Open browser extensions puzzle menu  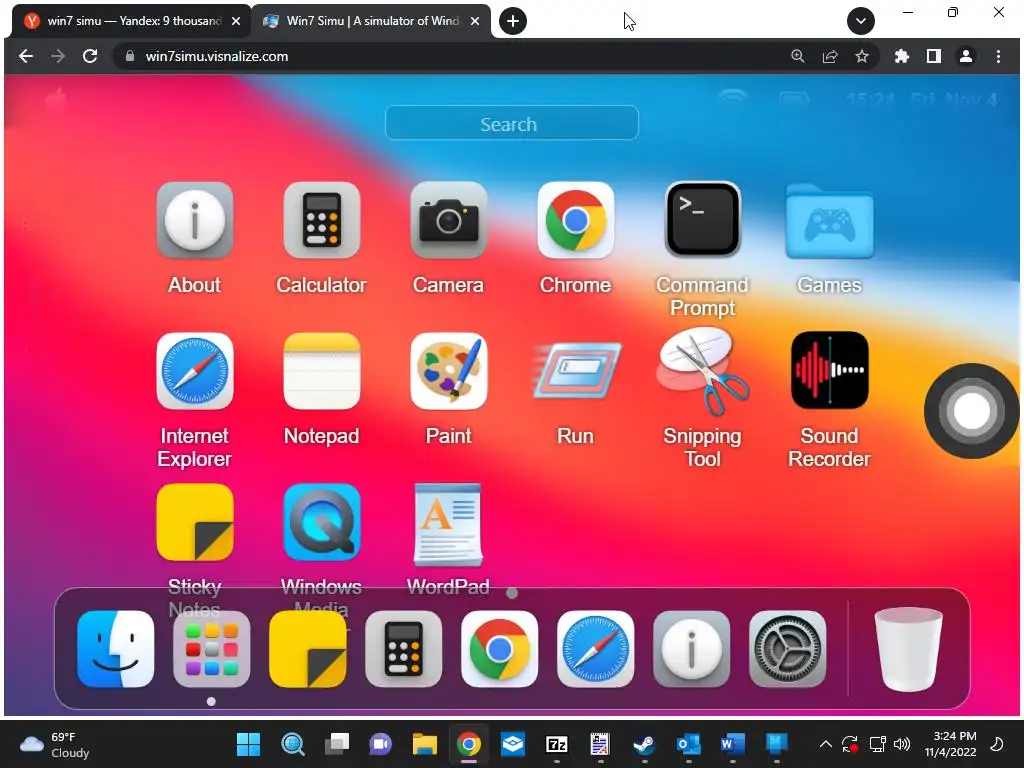coord(902,56)
